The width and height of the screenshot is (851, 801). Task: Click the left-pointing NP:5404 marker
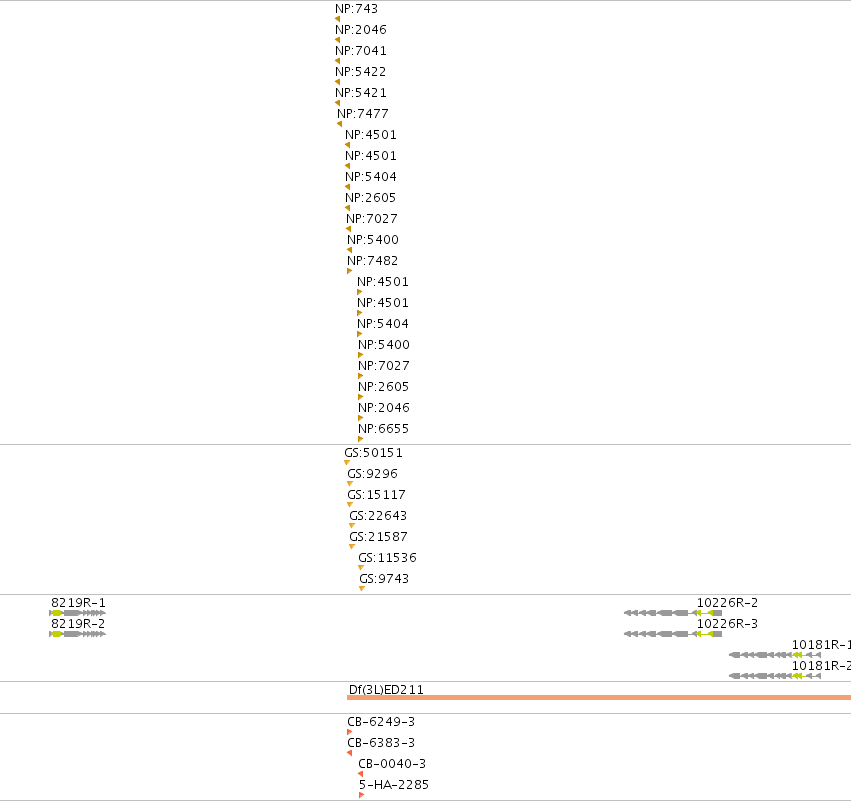point(347,187)
